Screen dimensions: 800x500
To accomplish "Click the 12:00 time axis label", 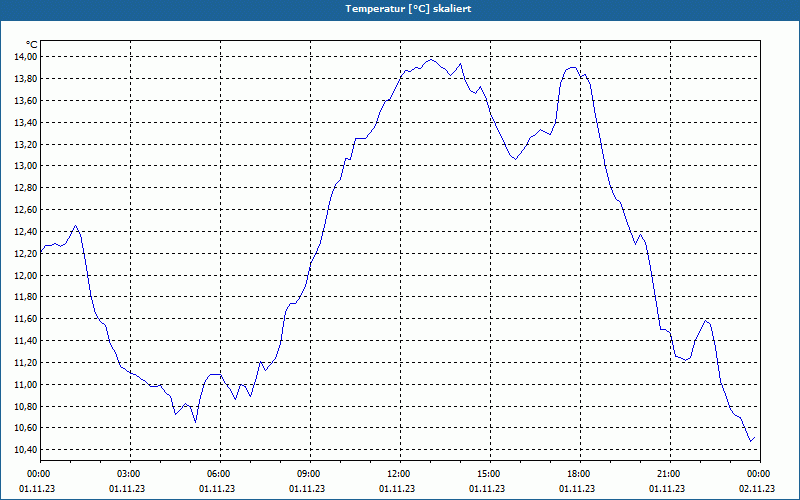I will 398,474.
